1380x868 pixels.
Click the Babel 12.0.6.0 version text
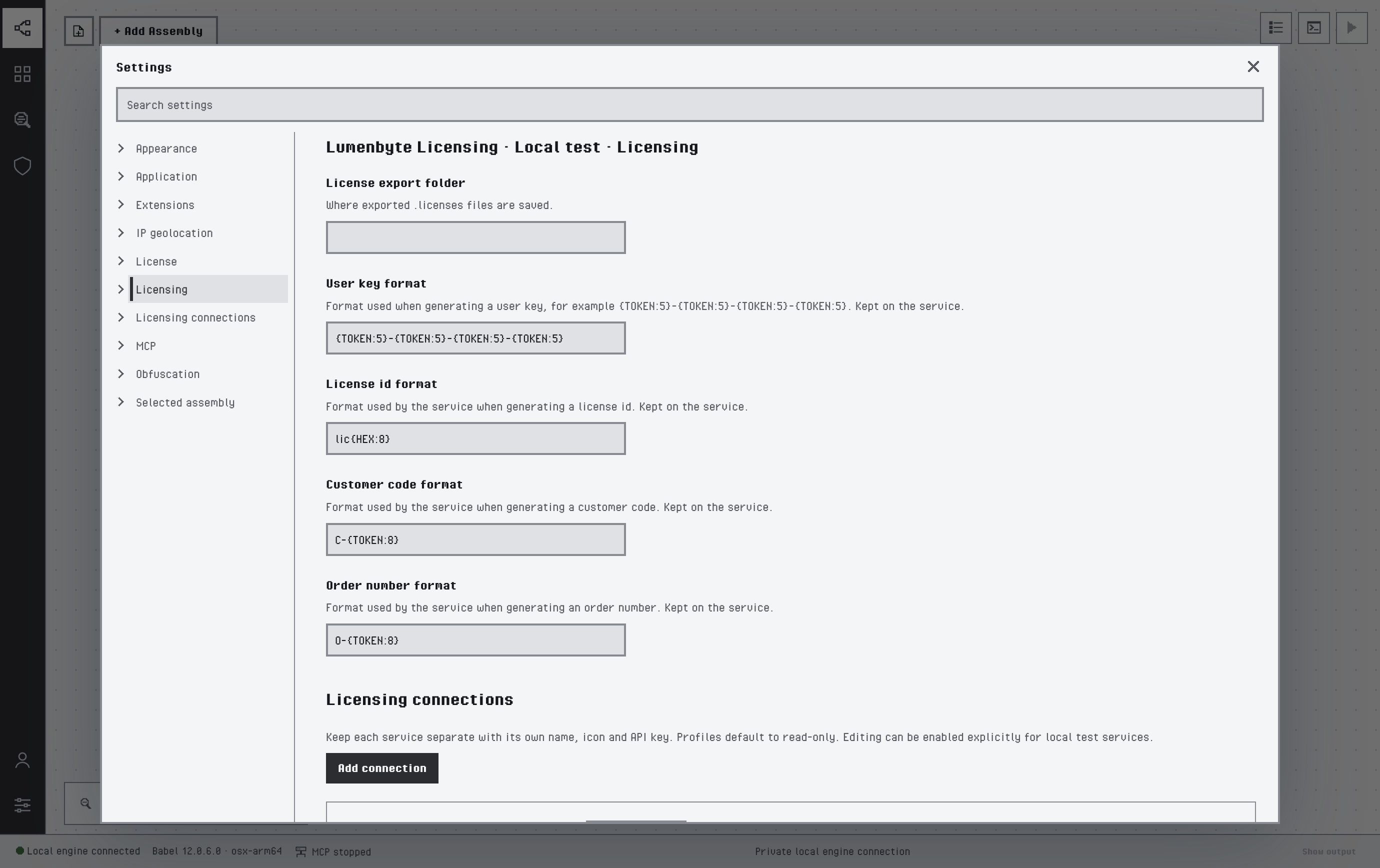(216, 851)
